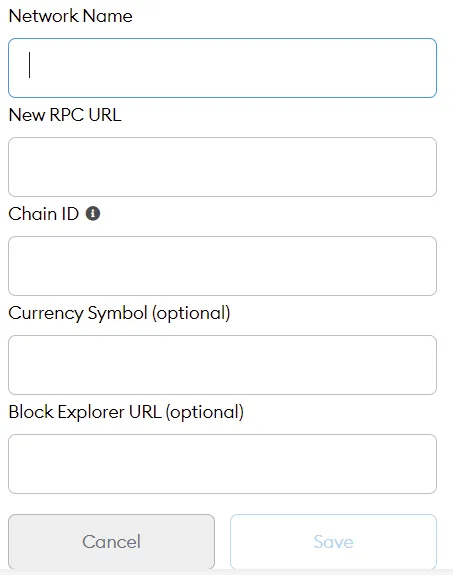Store the new network using Save

pos(333,542)
